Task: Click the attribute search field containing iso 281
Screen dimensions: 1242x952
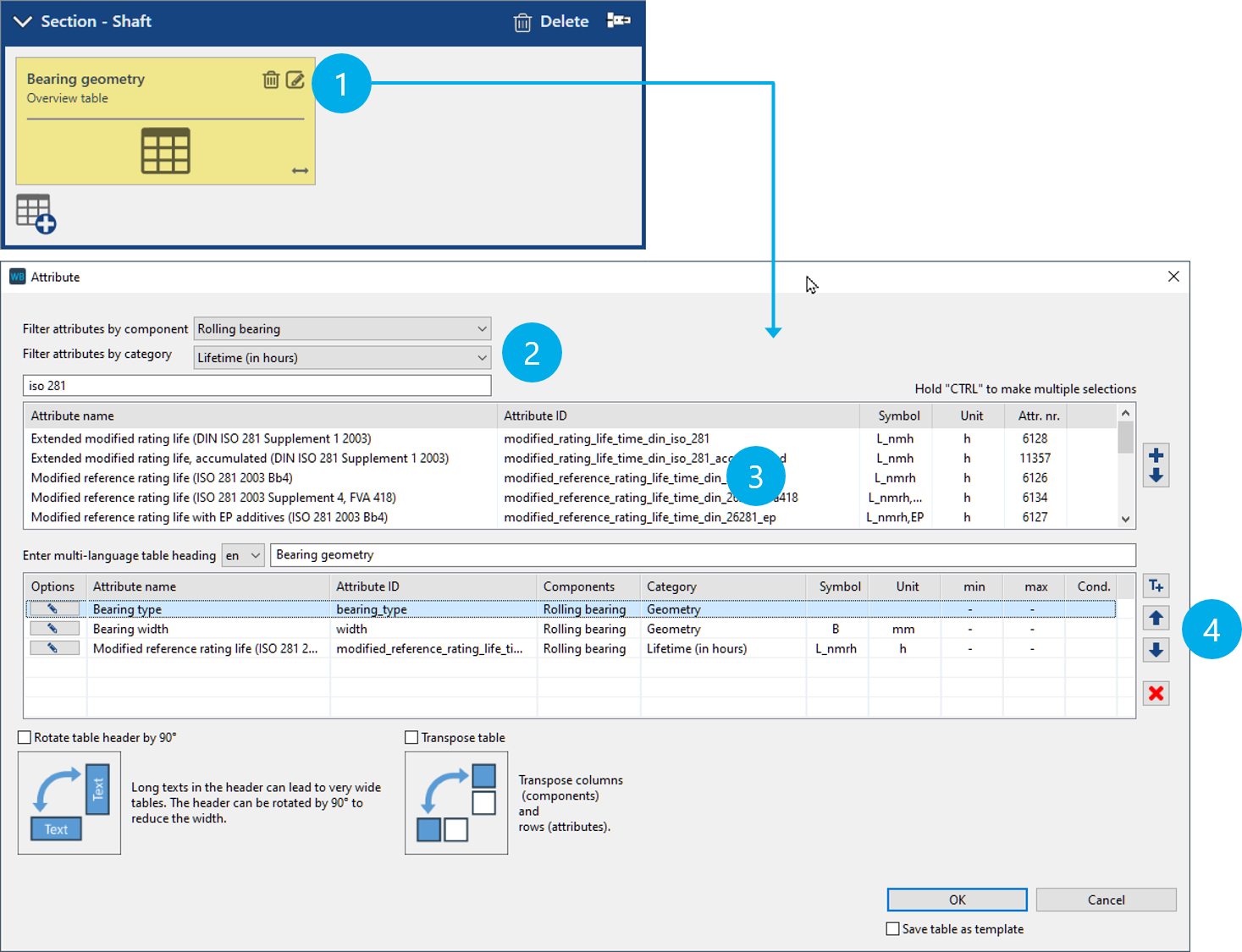Action: coord(257,386)
